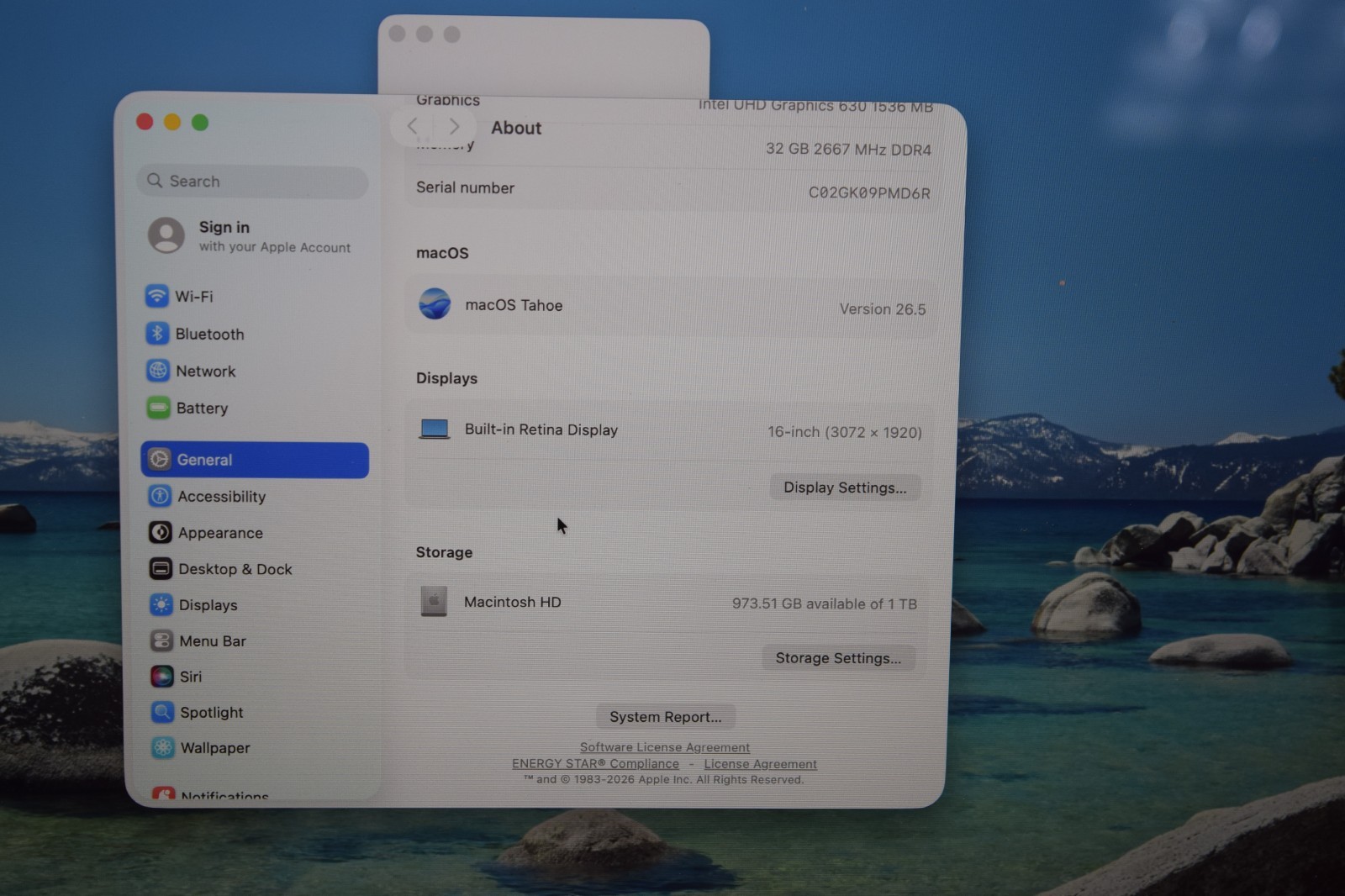Click Sign in with your Apple Account
The width and height of the screenshot is (1345, 896).
tap(256, 236)
